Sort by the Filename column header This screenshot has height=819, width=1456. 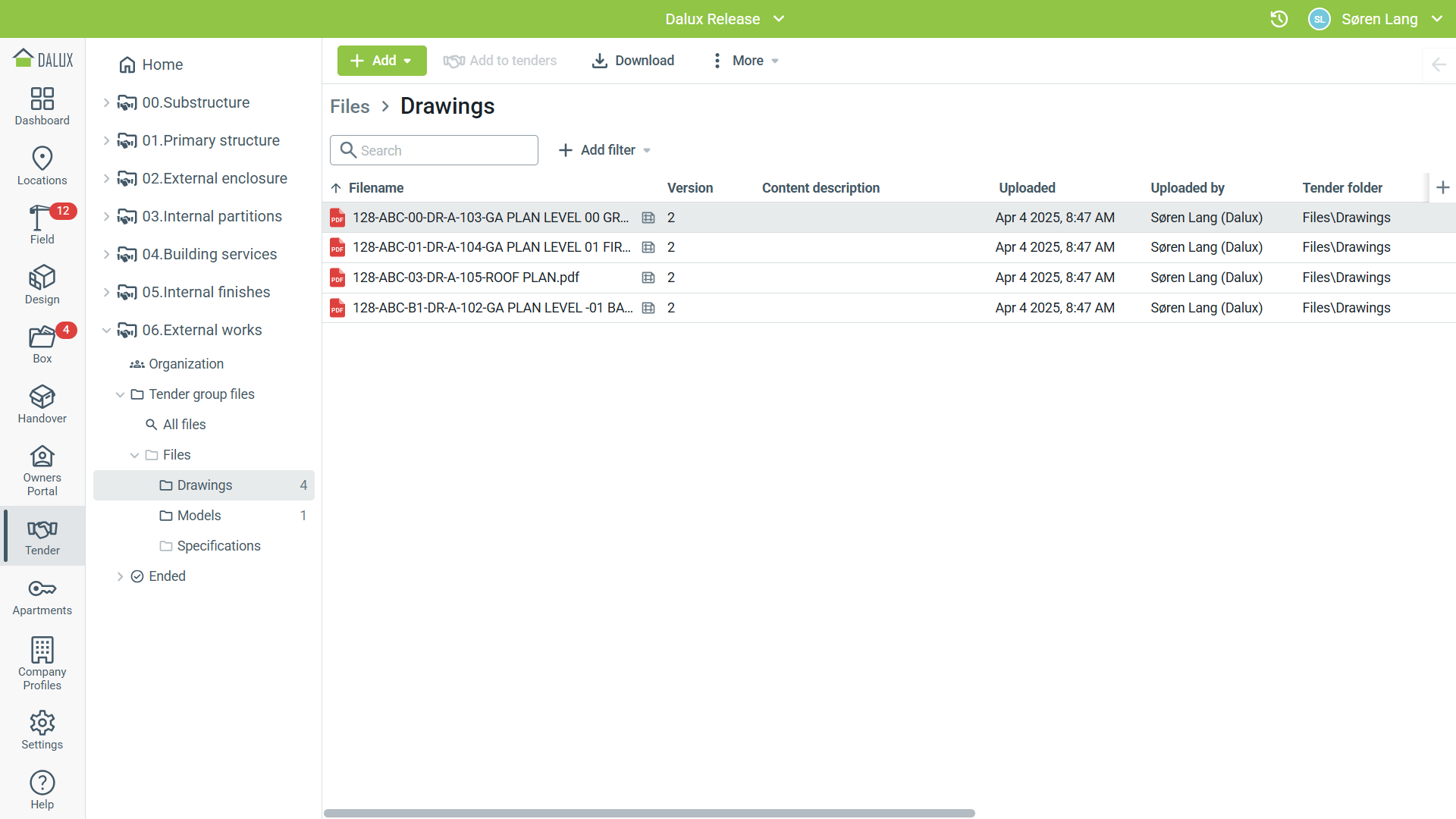coord(376,188)
